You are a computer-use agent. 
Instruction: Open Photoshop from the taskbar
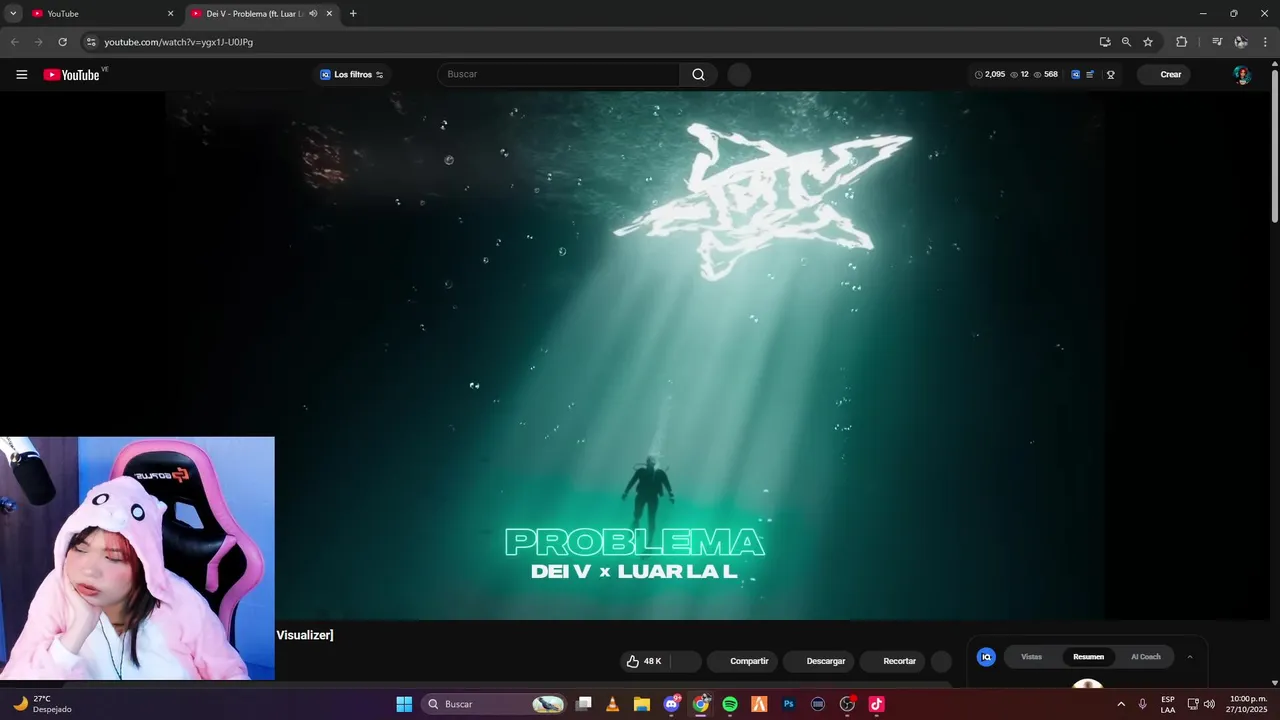[788, 704]
